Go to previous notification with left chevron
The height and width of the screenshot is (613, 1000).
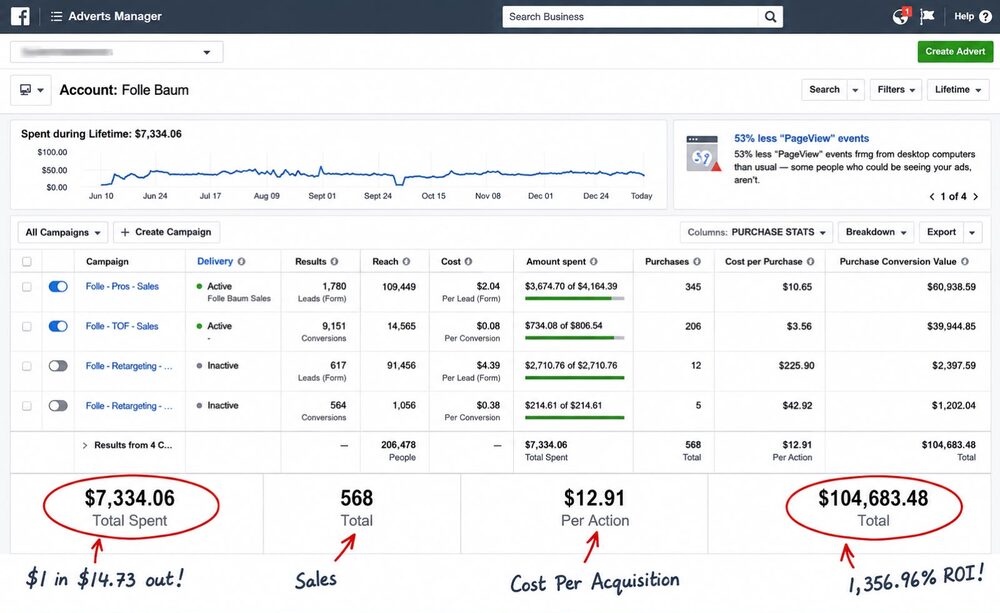click(932, 196)
